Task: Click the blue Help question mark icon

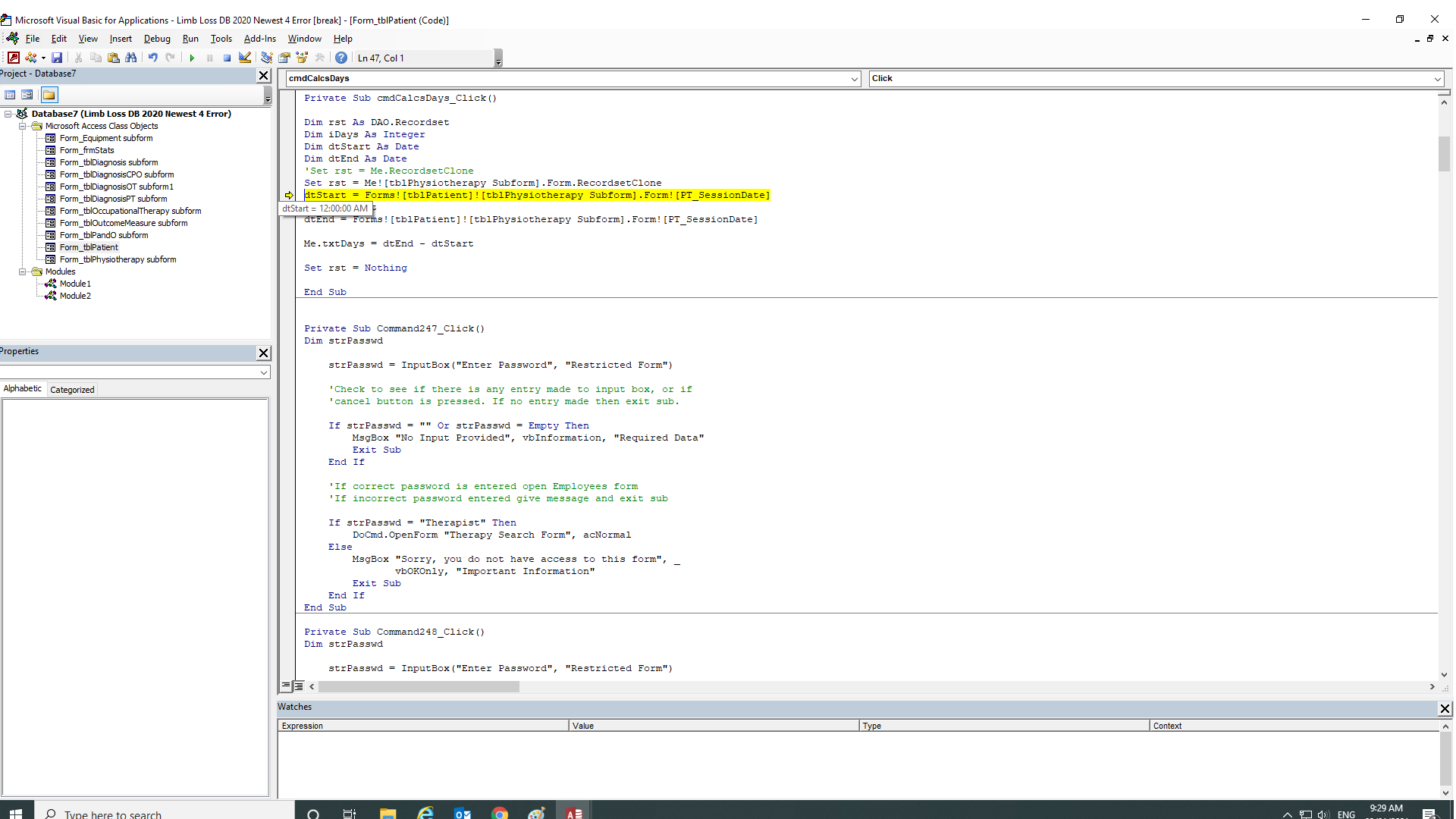Action: (341, 58)
